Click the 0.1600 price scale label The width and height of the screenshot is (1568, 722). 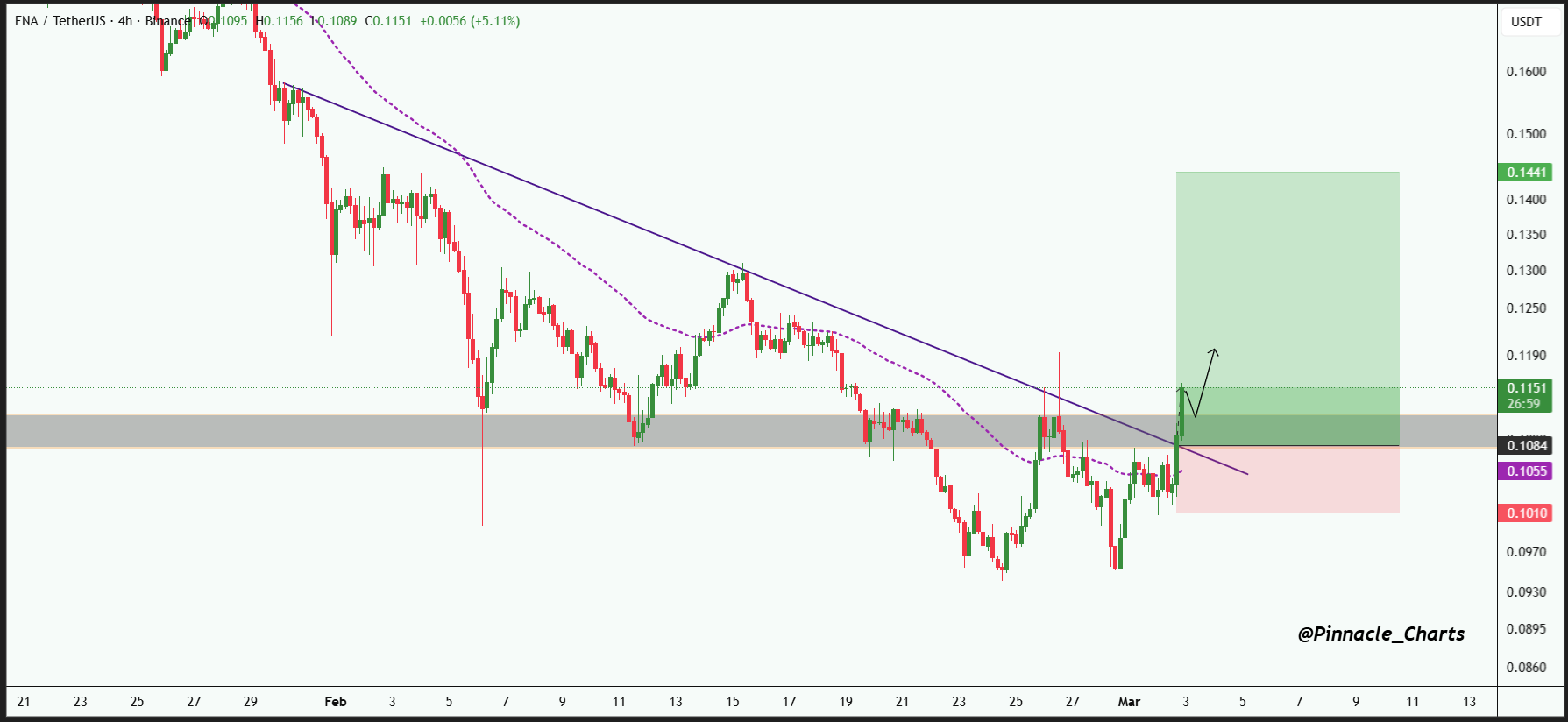click(x=1526, y=72)
